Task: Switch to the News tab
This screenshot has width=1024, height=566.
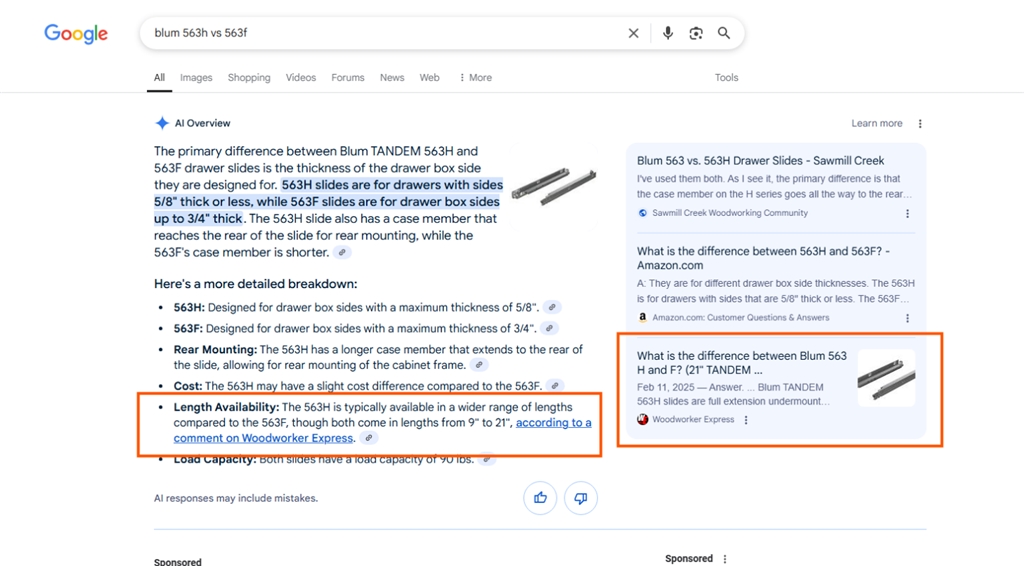Action: coord(392,77)
